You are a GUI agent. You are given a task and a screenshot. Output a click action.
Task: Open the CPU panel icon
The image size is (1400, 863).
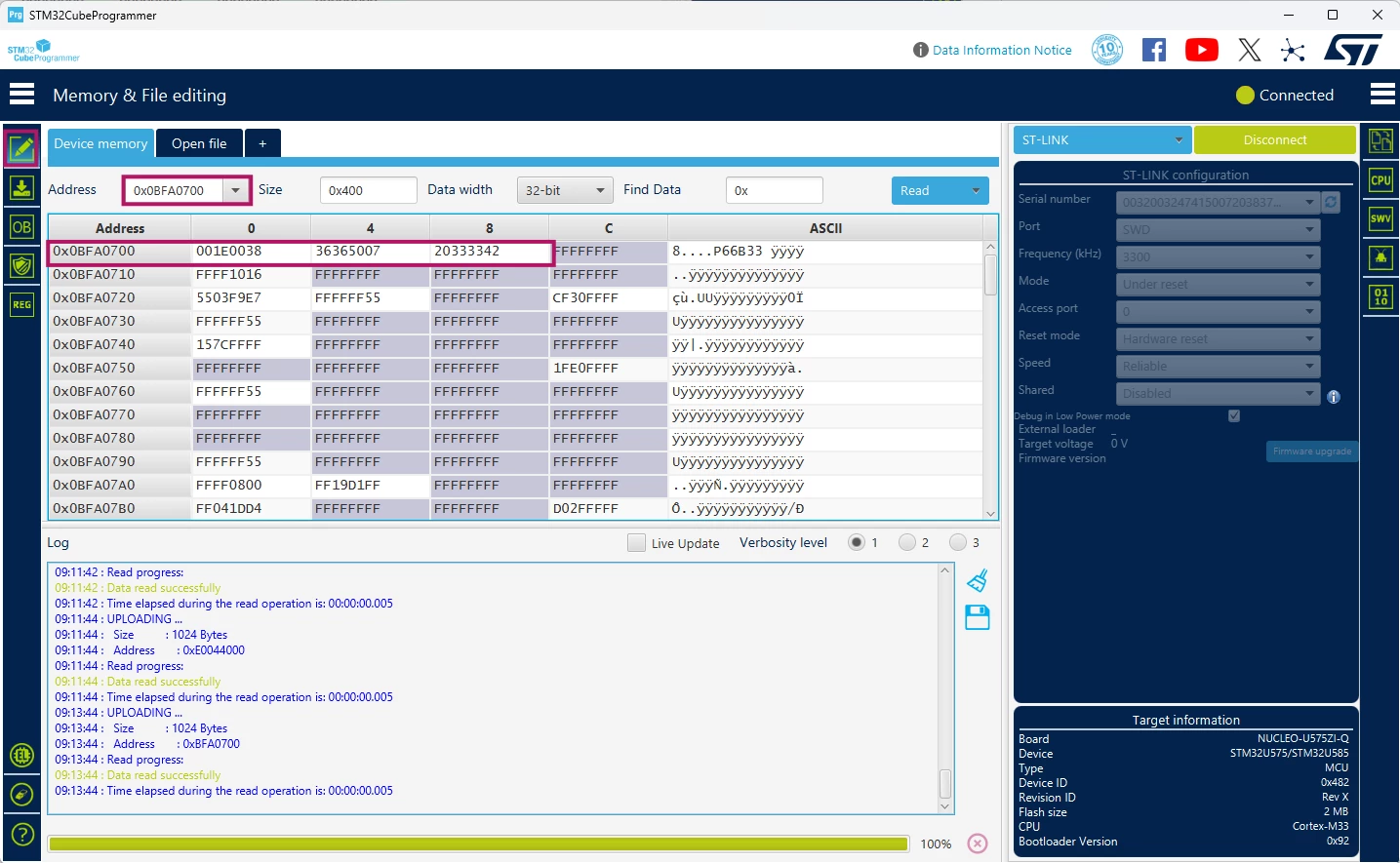coord(1380,179)
